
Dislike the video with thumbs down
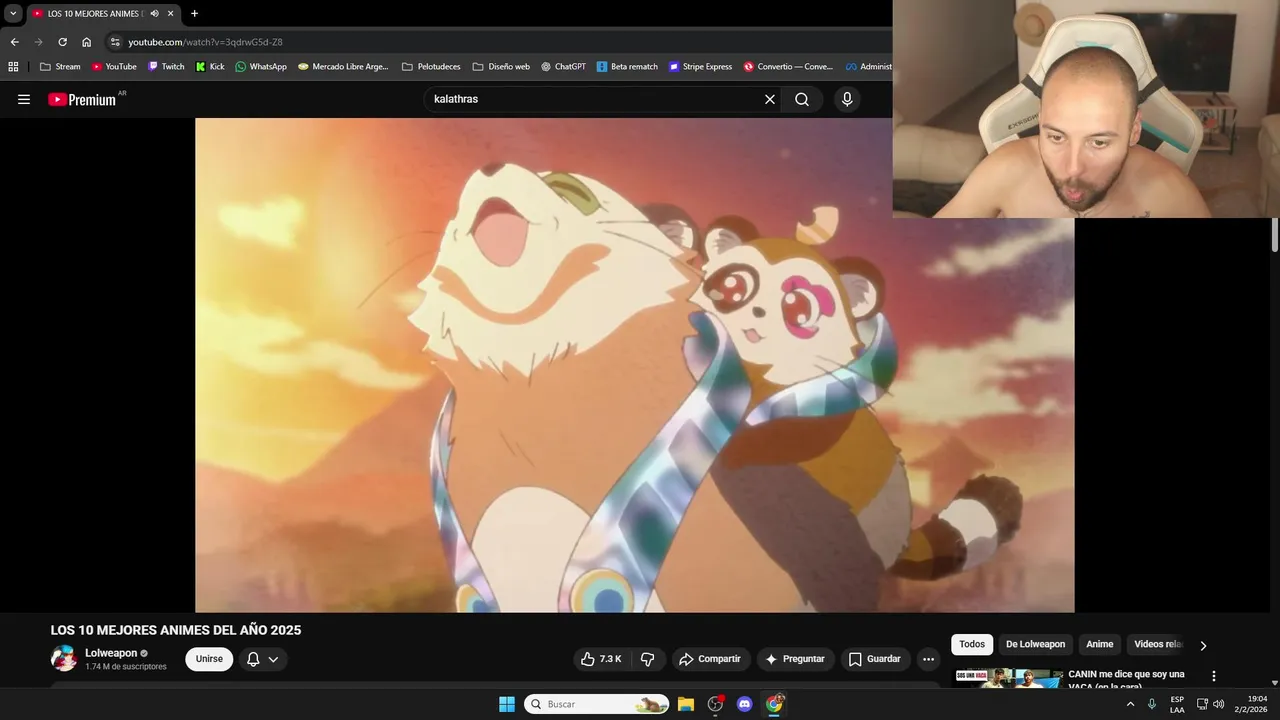[x=647, y=659]
